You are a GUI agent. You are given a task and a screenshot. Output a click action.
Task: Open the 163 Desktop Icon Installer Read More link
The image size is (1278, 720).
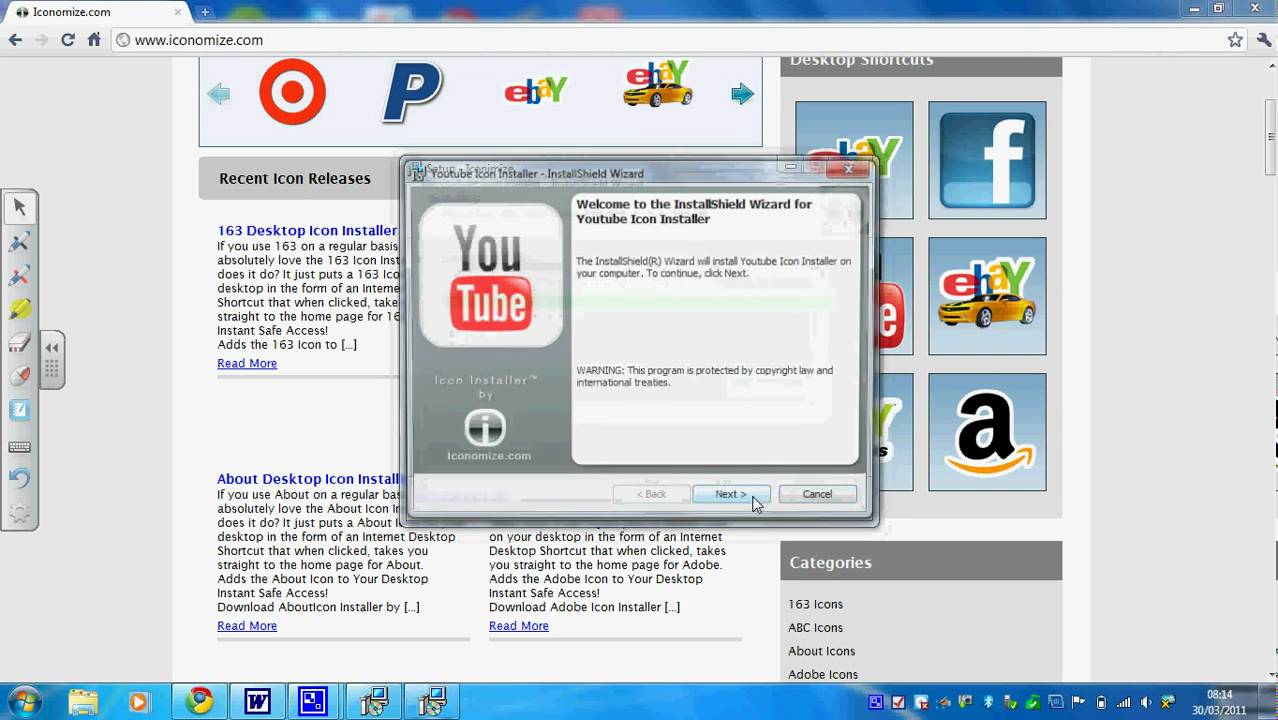(x=247, y=363)
